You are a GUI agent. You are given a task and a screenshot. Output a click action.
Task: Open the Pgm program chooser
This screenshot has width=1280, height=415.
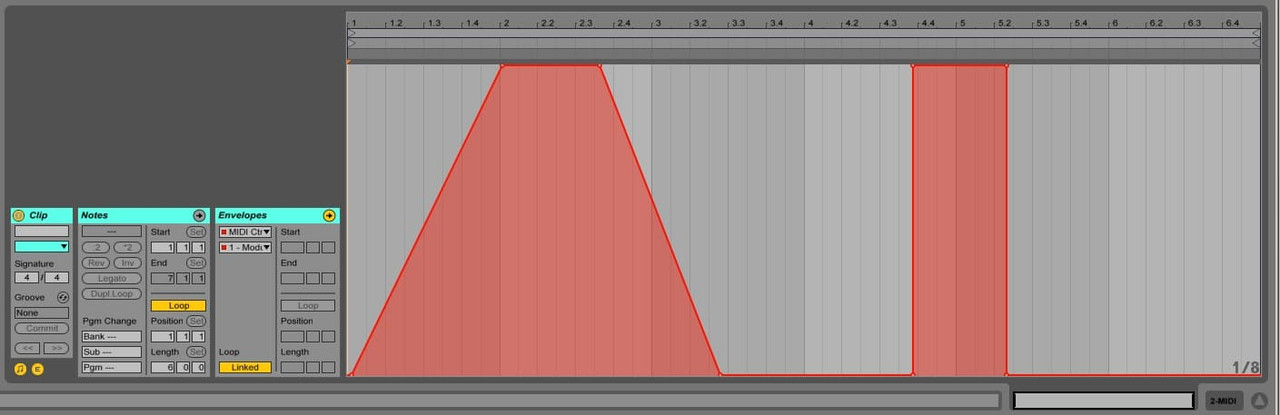coord(111,368)
